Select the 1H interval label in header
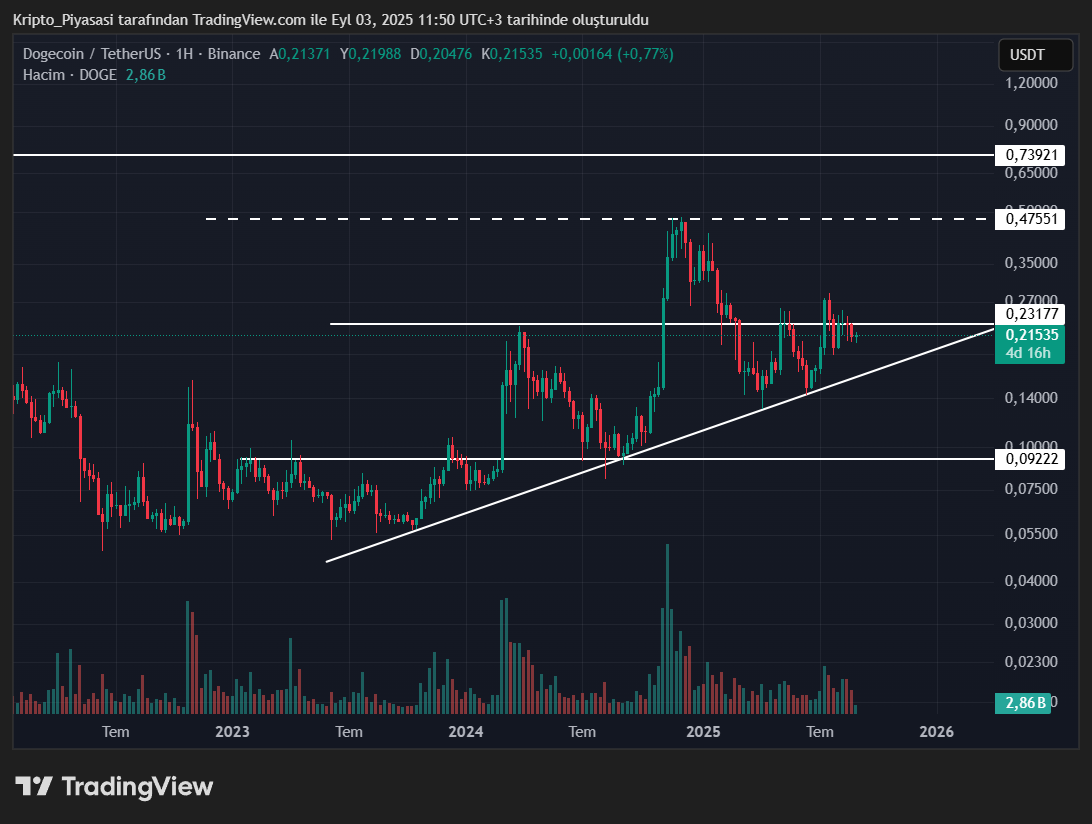This screenshot has height=824, width=1092. (184, 54)
